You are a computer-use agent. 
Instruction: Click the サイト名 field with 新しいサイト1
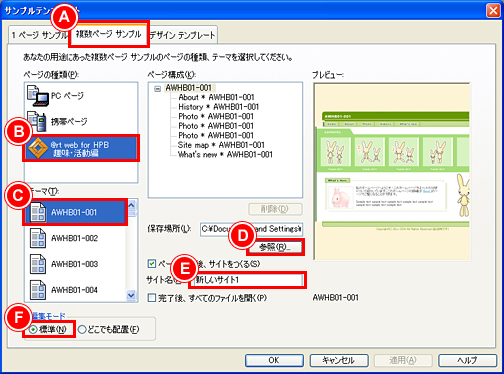point(247,280)
